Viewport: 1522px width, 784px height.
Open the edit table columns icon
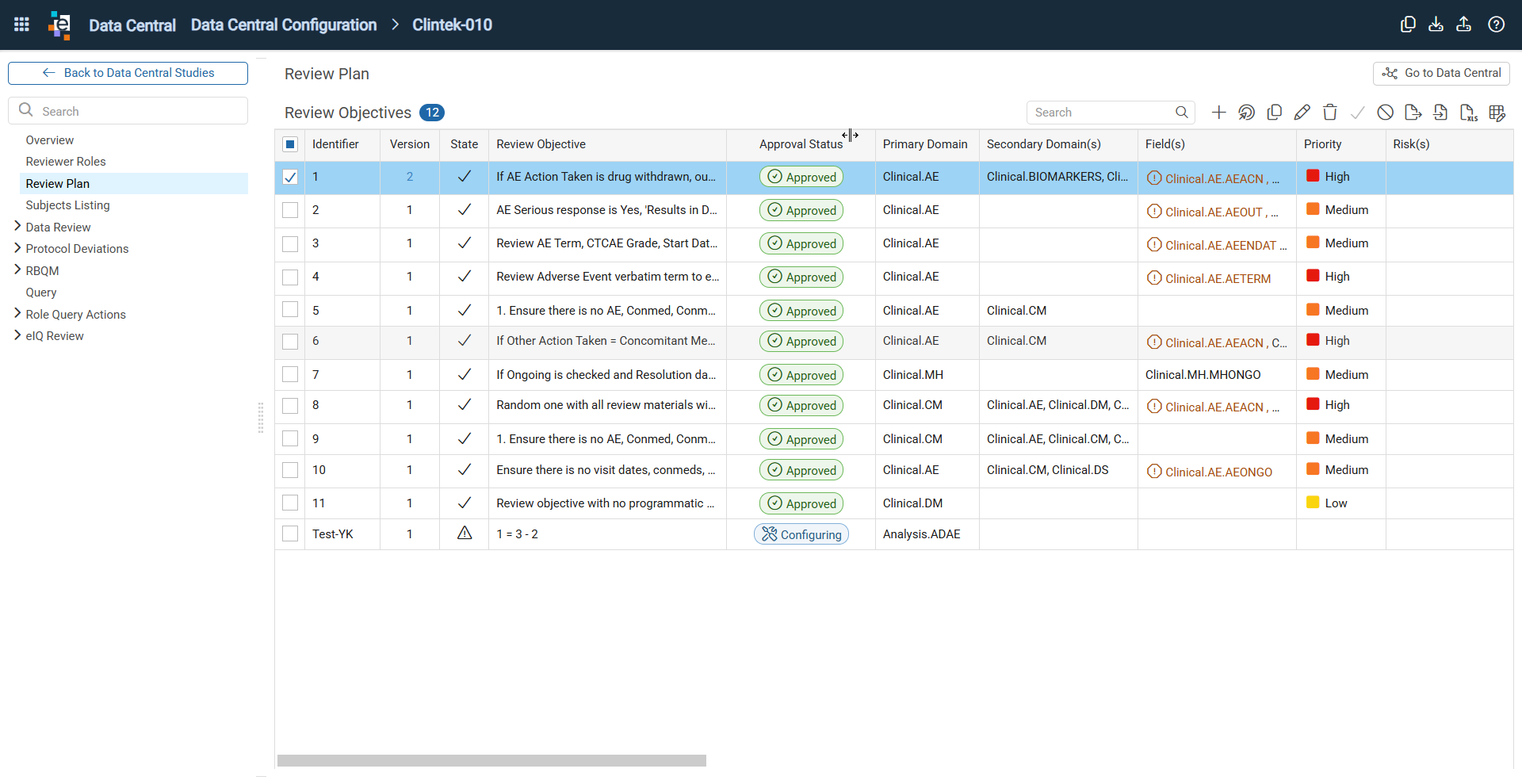coord(1497,113)
